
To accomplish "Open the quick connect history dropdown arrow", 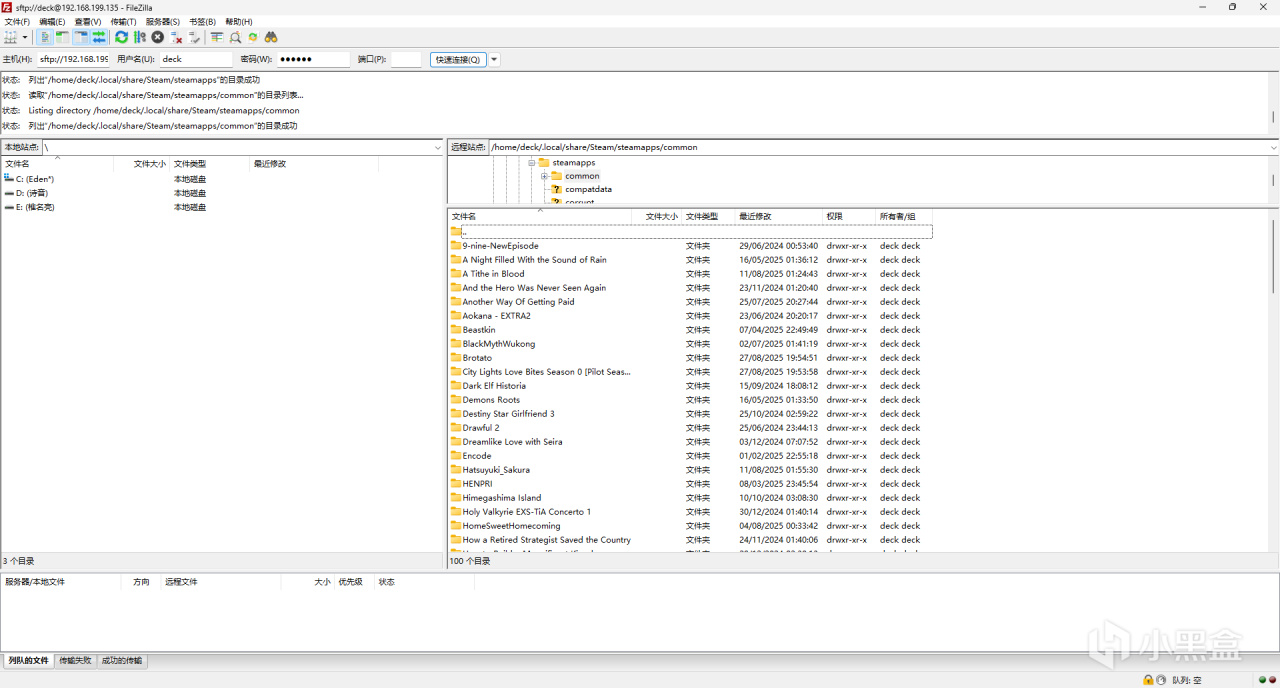I will (x=494, y=60).
